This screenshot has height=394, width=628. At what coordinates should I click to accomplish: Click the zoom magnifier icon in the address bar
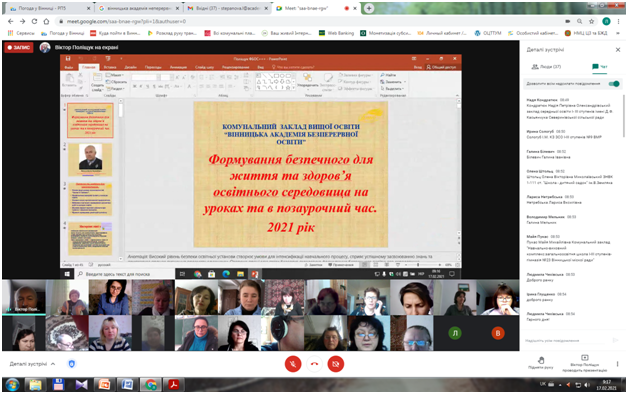[x=580, y=21]
